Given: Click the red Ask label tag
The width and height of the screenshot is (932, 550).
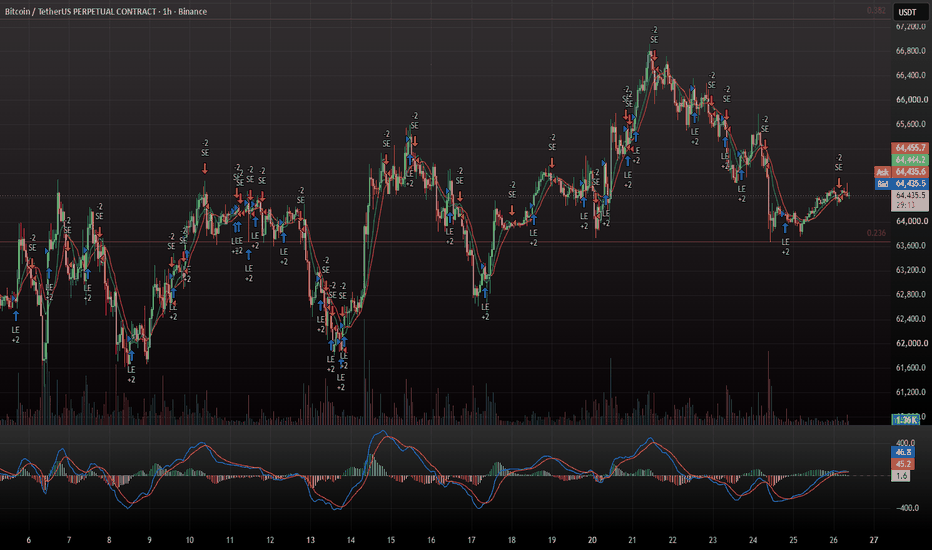Looking at the screenshot, I should point(883,172).
